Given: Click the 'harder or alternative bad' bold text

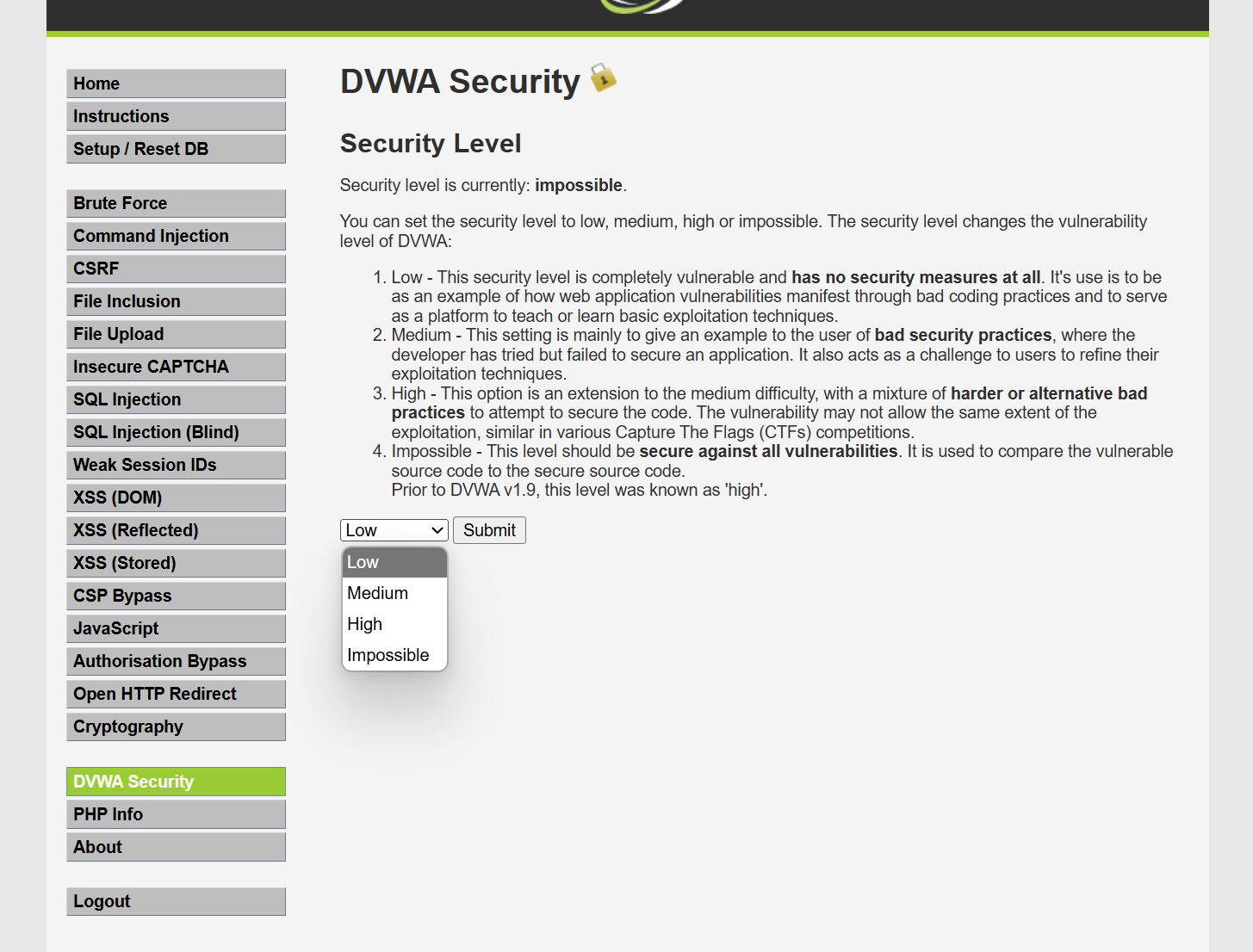Looking at the screenshot, I should tap(1049, 393).
